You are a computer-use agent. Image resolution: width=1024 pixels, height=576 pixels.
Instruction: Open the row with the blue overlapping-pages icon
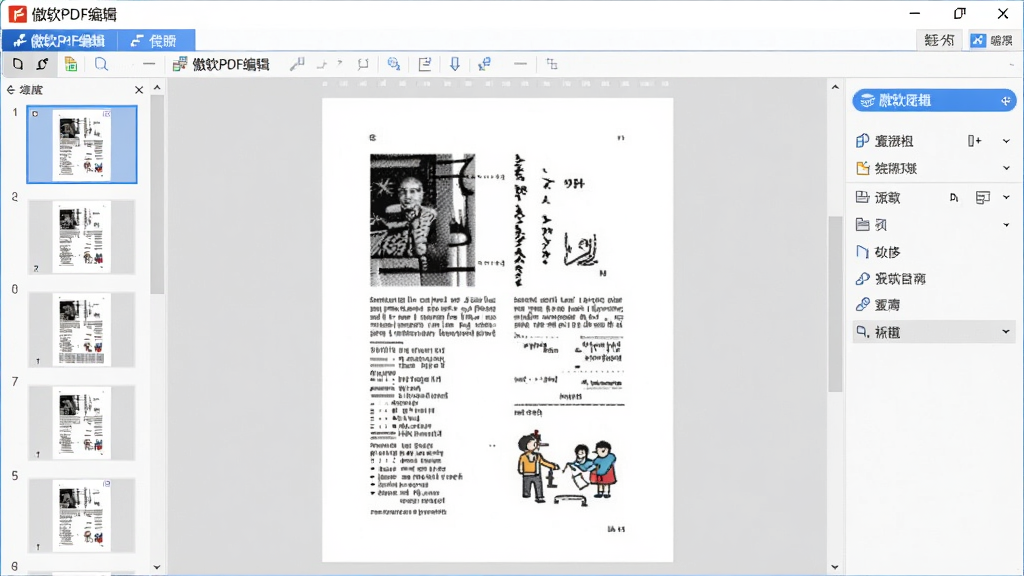[934, 141]
